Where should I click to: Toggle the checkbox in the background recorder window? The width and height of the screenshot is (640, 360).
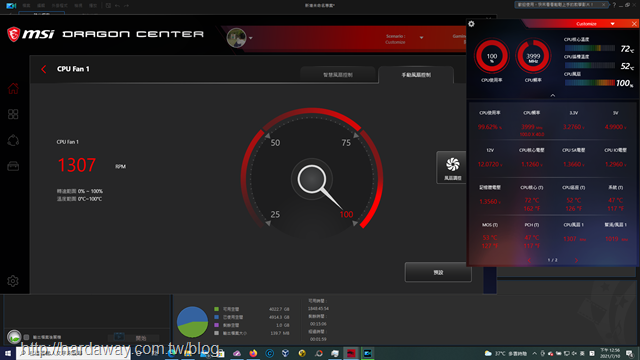[27, 337]
